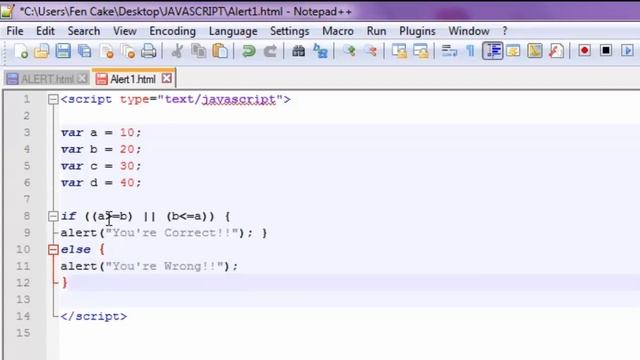Screen dimensions: 640x360
Task: Open the User Defined Language icon
Action: click(513, 51)
